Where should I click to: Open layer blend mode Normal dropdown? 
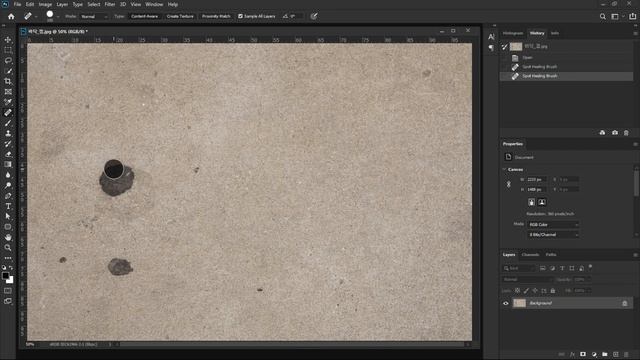pos(527,280)
